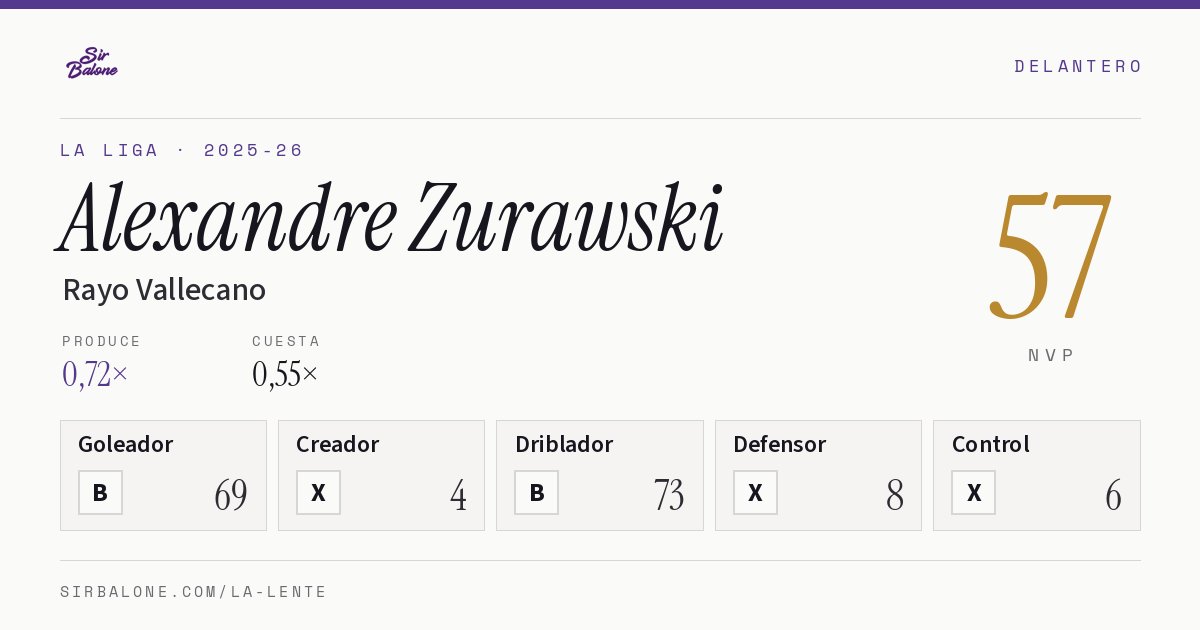
Task: Click the Control card title
Action: pos(991,444)
